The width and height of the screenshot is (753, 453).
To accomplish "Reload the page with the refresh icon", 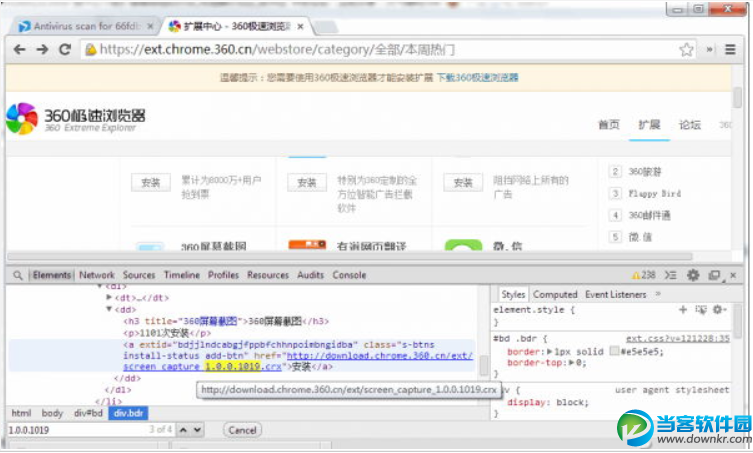I will (x=65, y=49).
